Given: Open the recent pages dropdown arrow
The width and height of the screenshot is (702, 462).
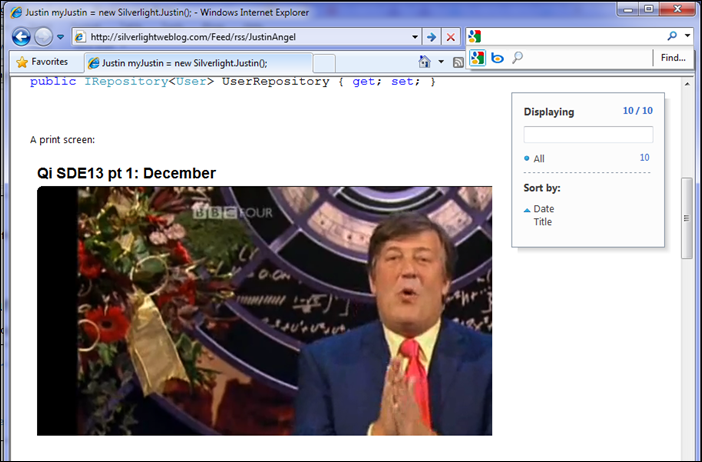Looking at the screenshot, I should tap(60, 37).
